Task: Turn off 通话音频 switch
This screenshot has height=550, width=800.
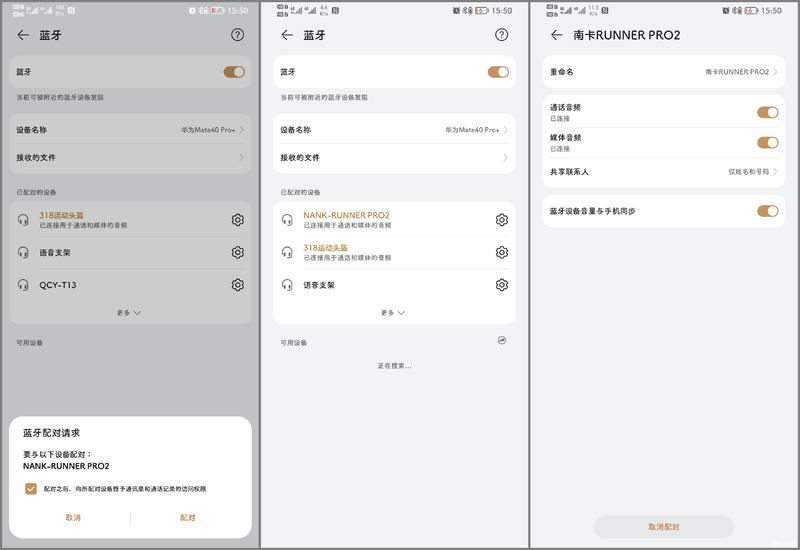Action: click(x=768, y=112)
